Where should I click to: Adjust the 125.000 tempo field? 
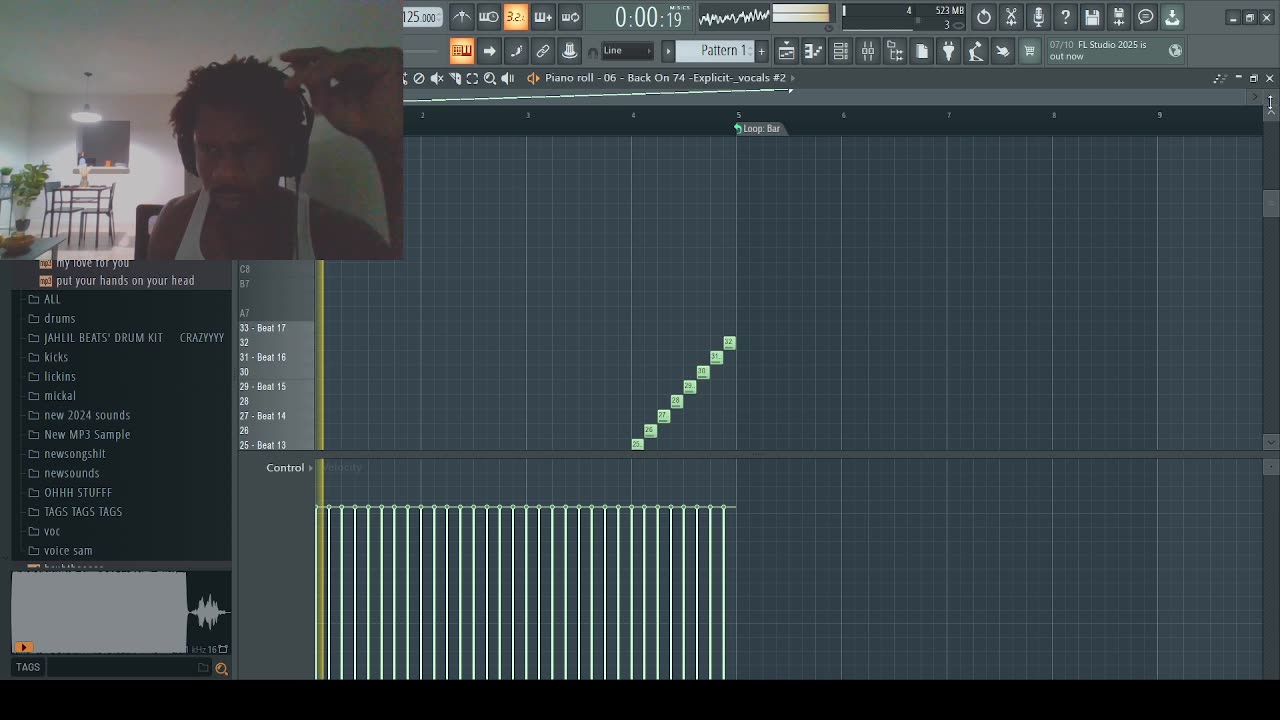[421, 17]
